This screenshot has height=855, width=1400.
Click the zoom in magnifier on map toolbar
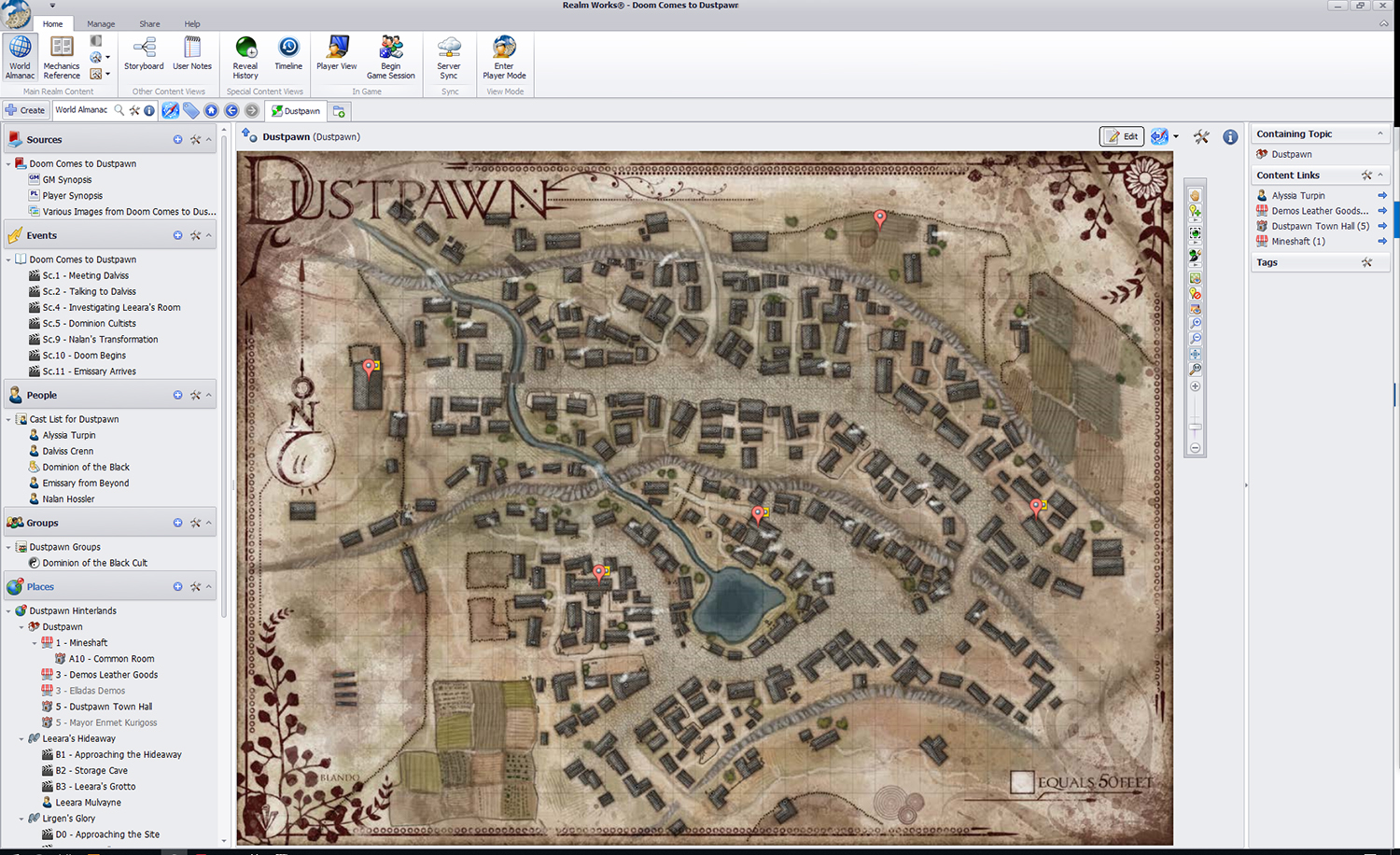(1195, 323)
